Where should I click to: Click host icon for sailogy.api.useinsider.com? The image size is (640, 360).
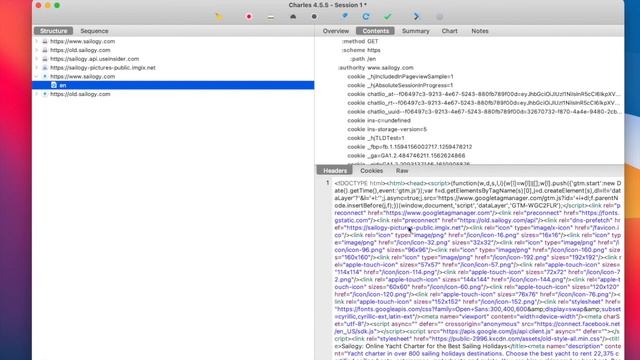click(x=45, y=59)
